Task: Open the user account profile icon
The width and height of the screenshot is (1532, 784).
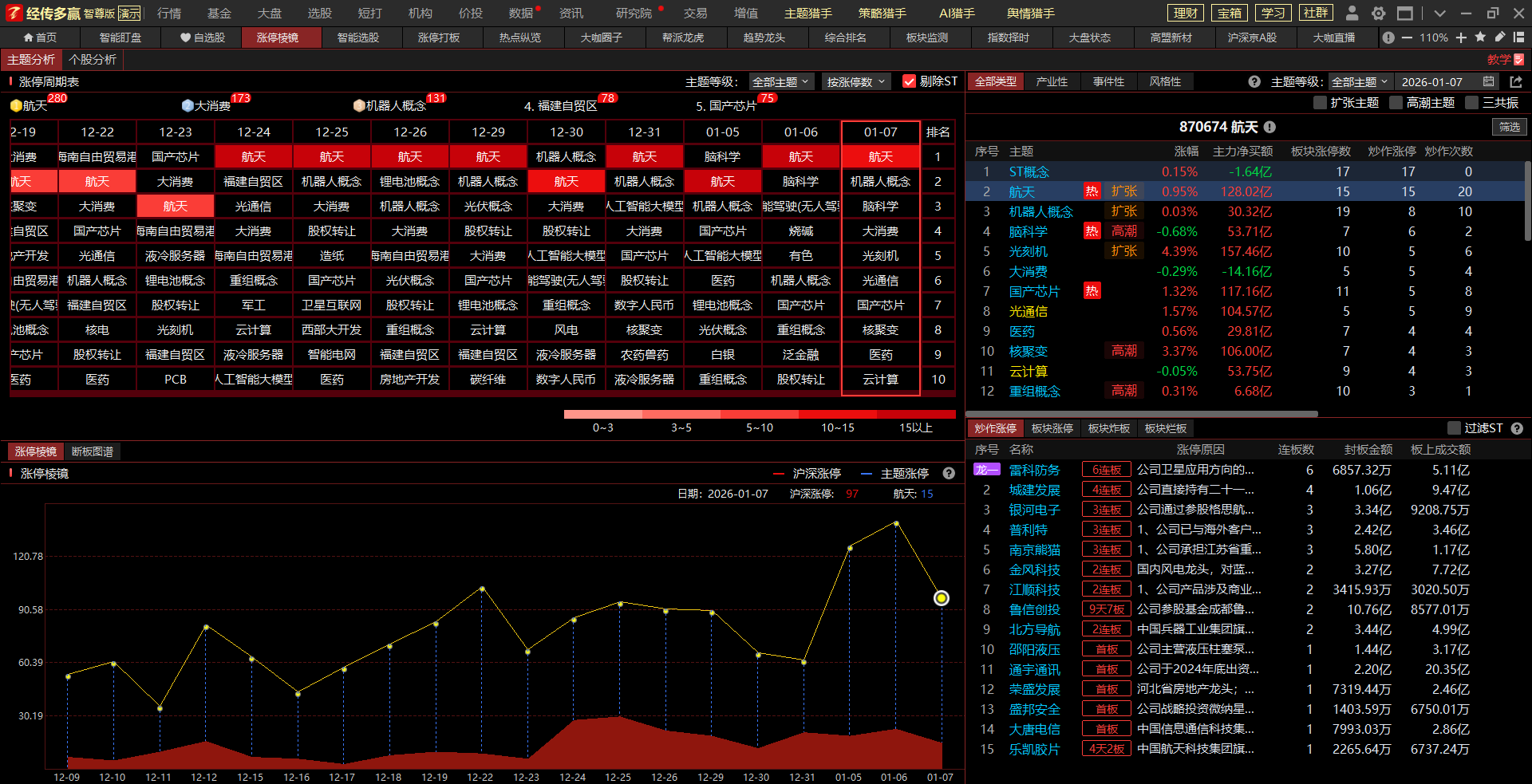Action: (1352, 13)
